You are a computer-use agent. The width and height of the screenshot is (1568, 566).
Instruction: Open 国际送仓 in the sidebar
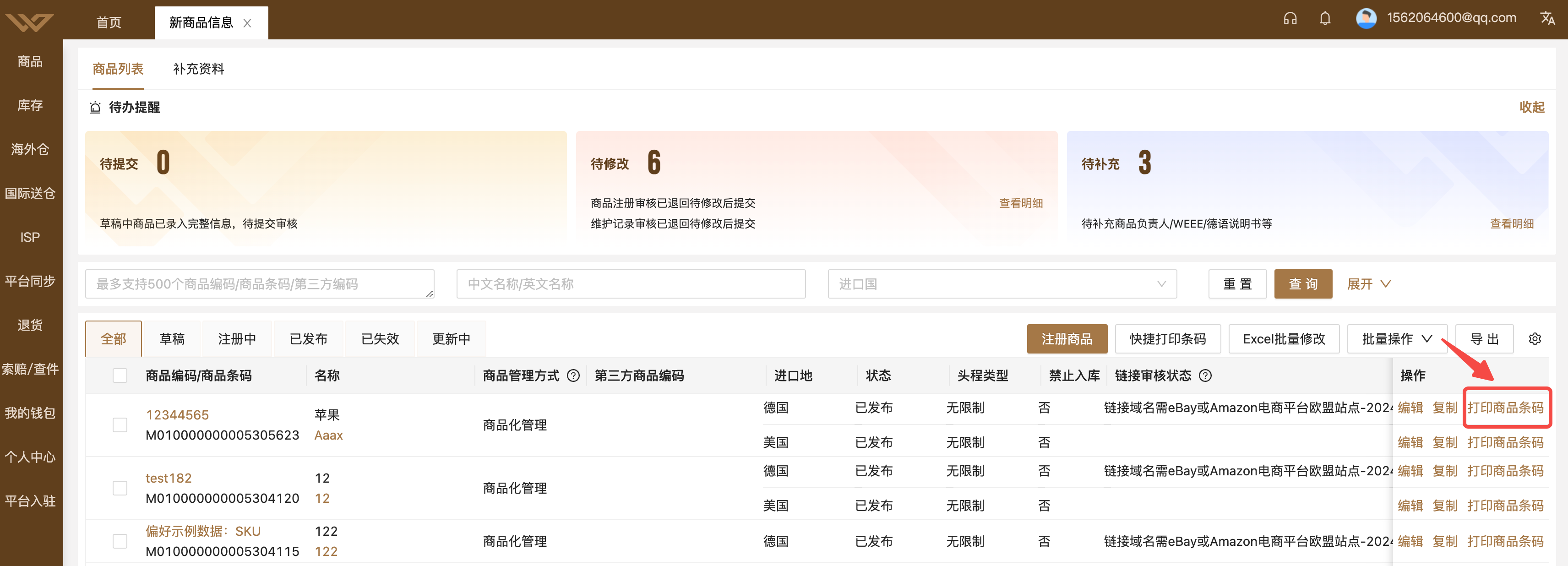[30, 194]
